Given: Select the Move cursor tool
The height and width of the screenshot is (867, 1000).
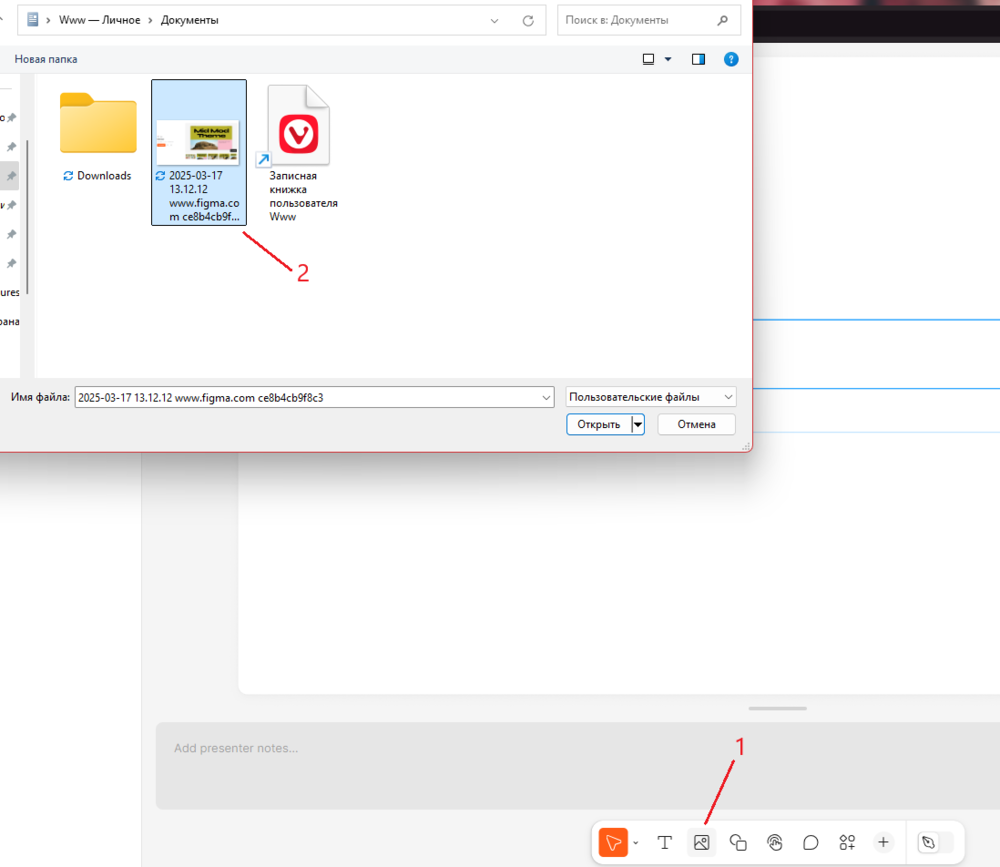Looking at the screenshot, I should click(613, 842).
